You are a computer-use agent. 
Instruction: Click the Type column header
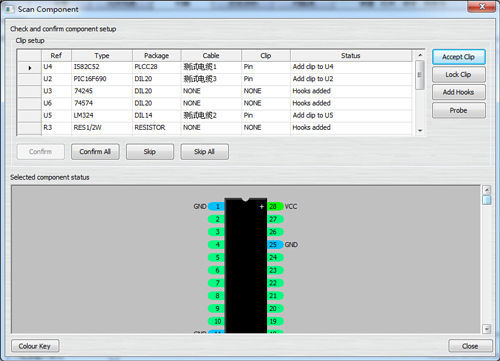(x=102, y=56)
